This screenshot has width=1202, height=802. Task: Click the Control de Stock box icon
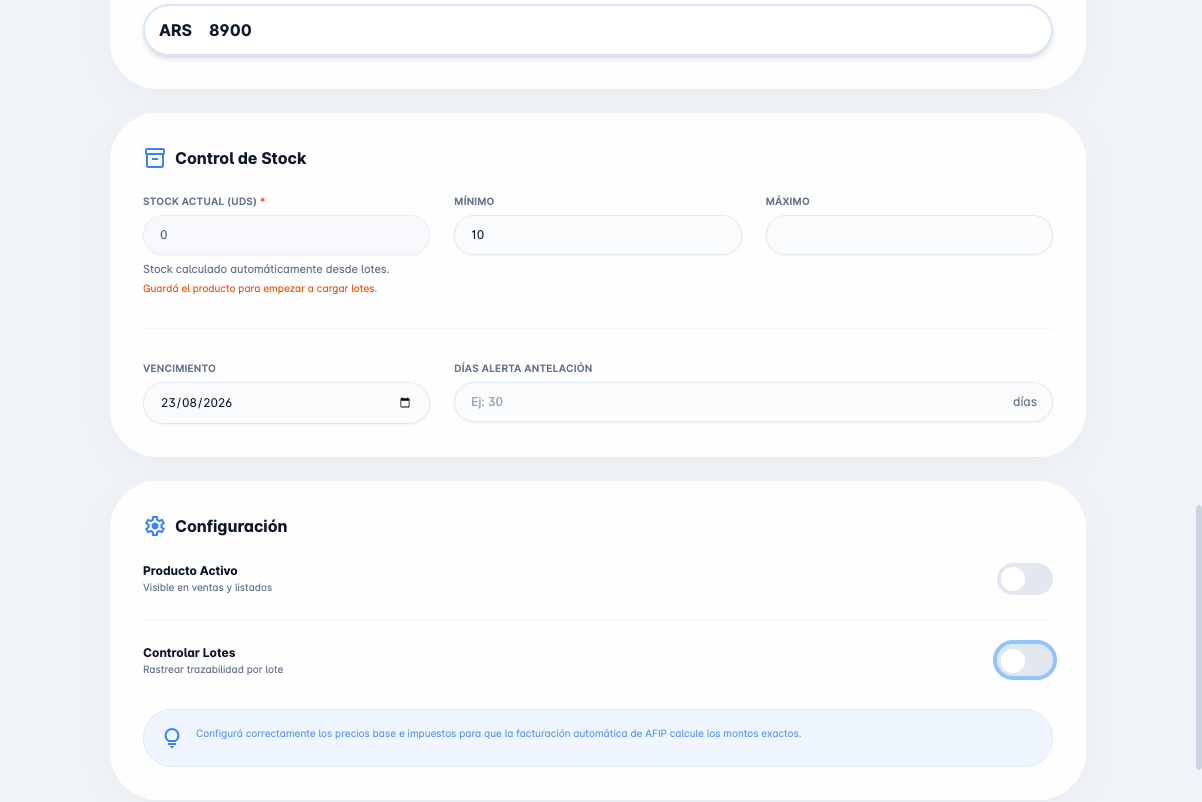[155, 158]
